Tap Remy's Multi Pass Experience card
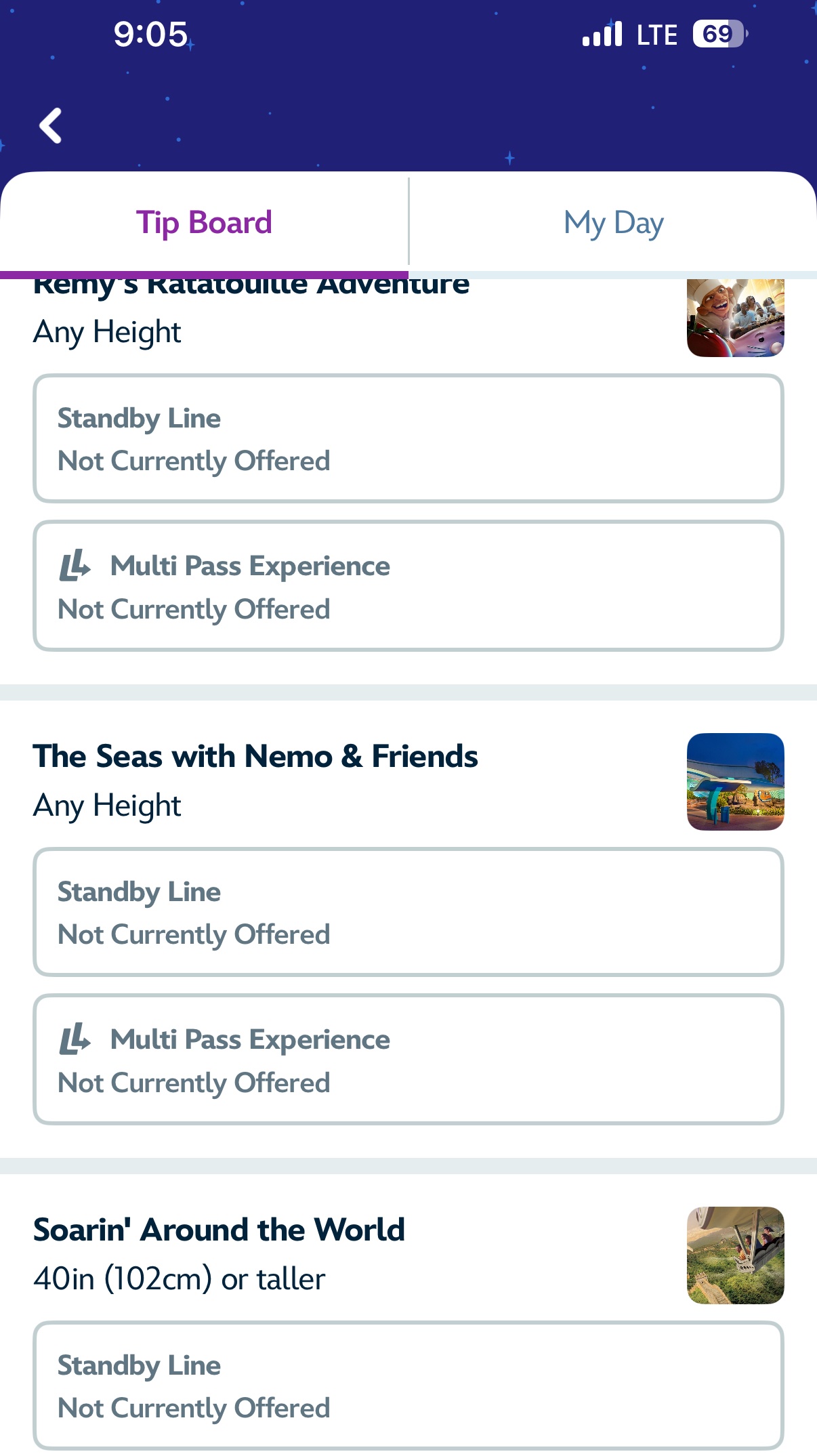This screenshot has height=1456, width=817. (408, 586)
